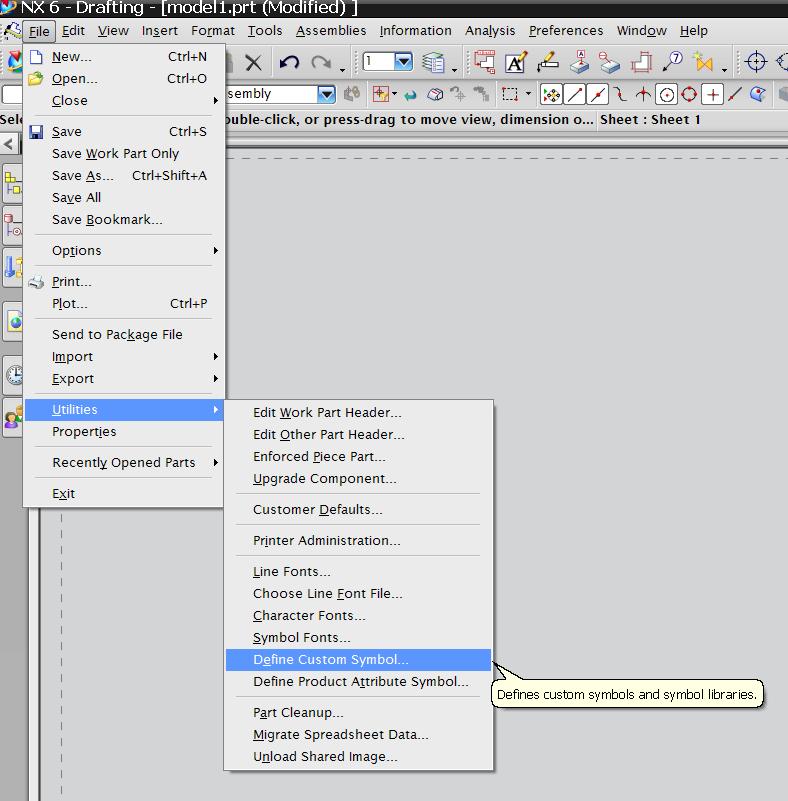
Task: Expand the Options submenu
Action: coord(123,251)
